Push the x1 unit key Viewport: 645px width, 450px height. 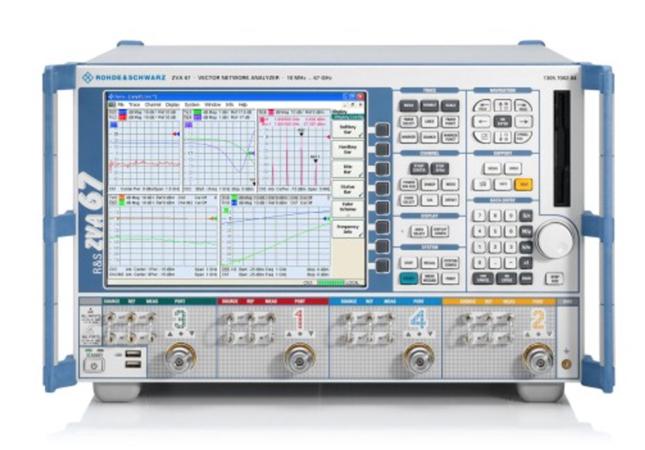(527, 262)
